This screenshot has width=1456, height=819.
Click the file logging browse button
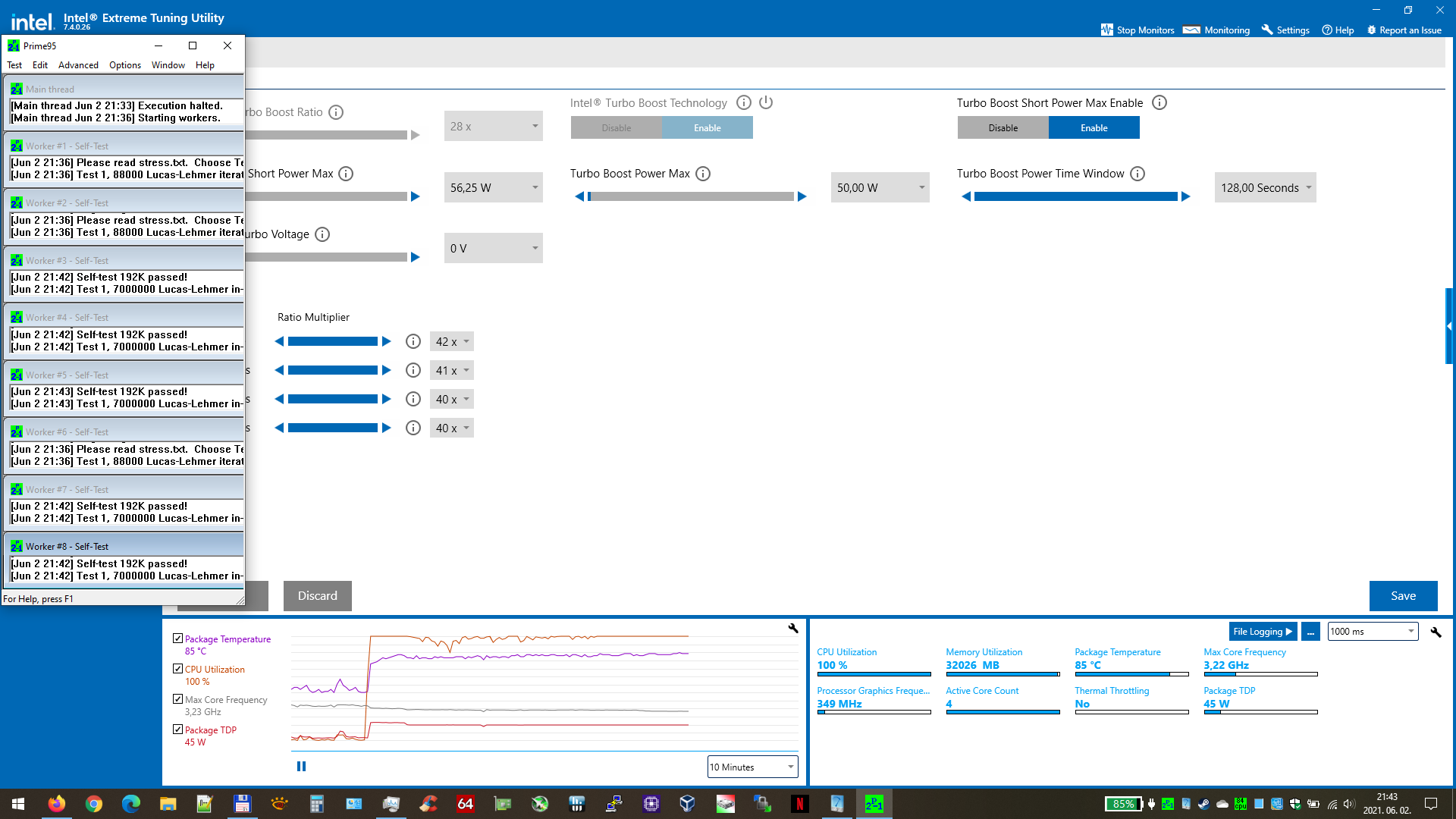tap(1310, 631)
